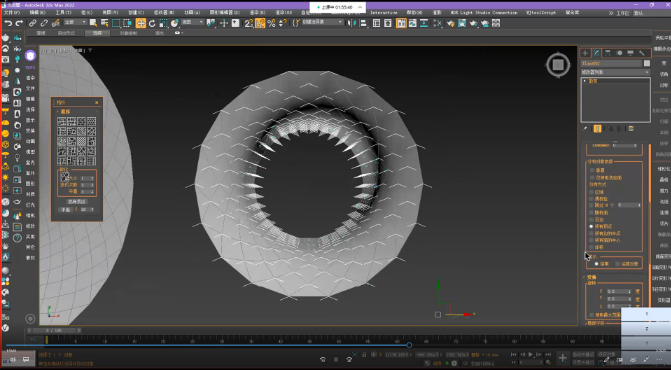This screenshot has height=370, width=671.
Task: Select the 自由形式 ribbon tab
Action: point(66,33)
